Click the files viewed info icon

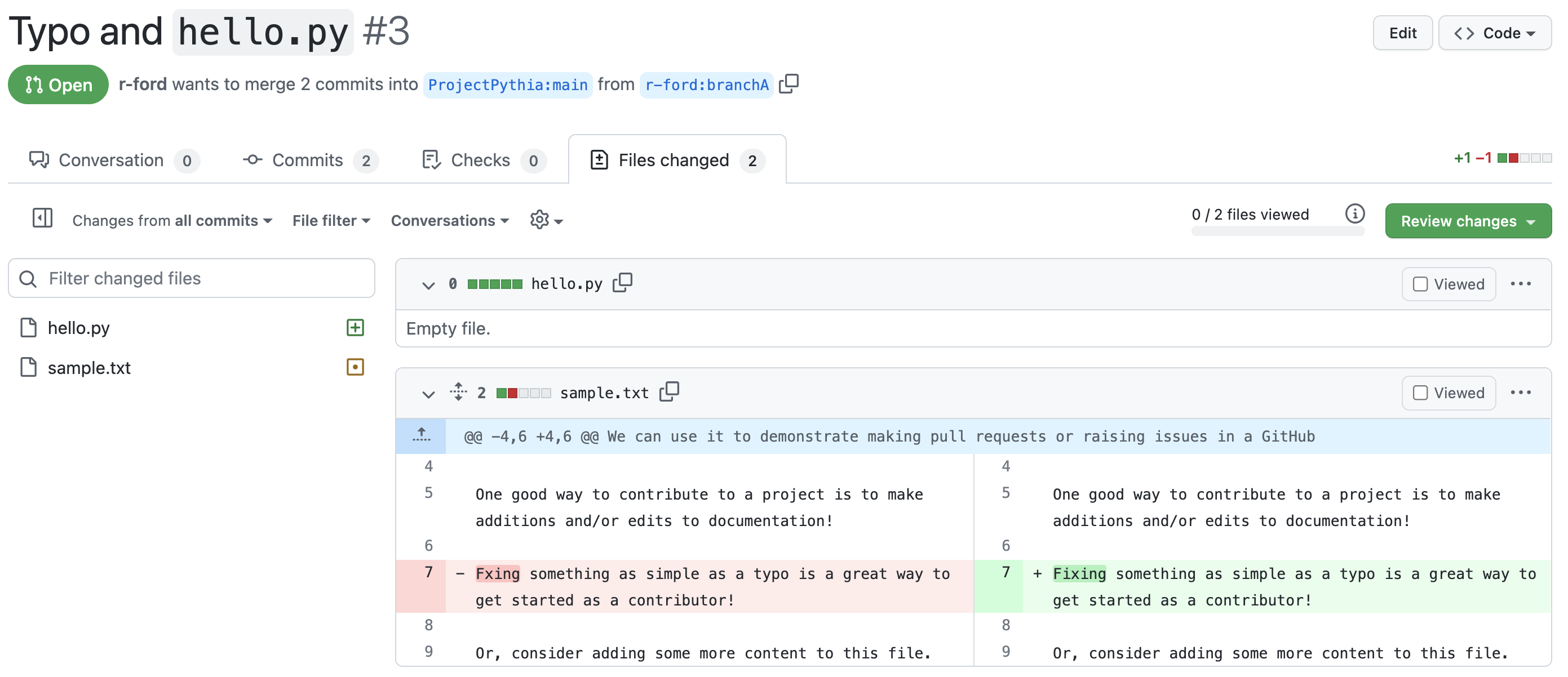pyautogui.click(x=1354, y=214)
